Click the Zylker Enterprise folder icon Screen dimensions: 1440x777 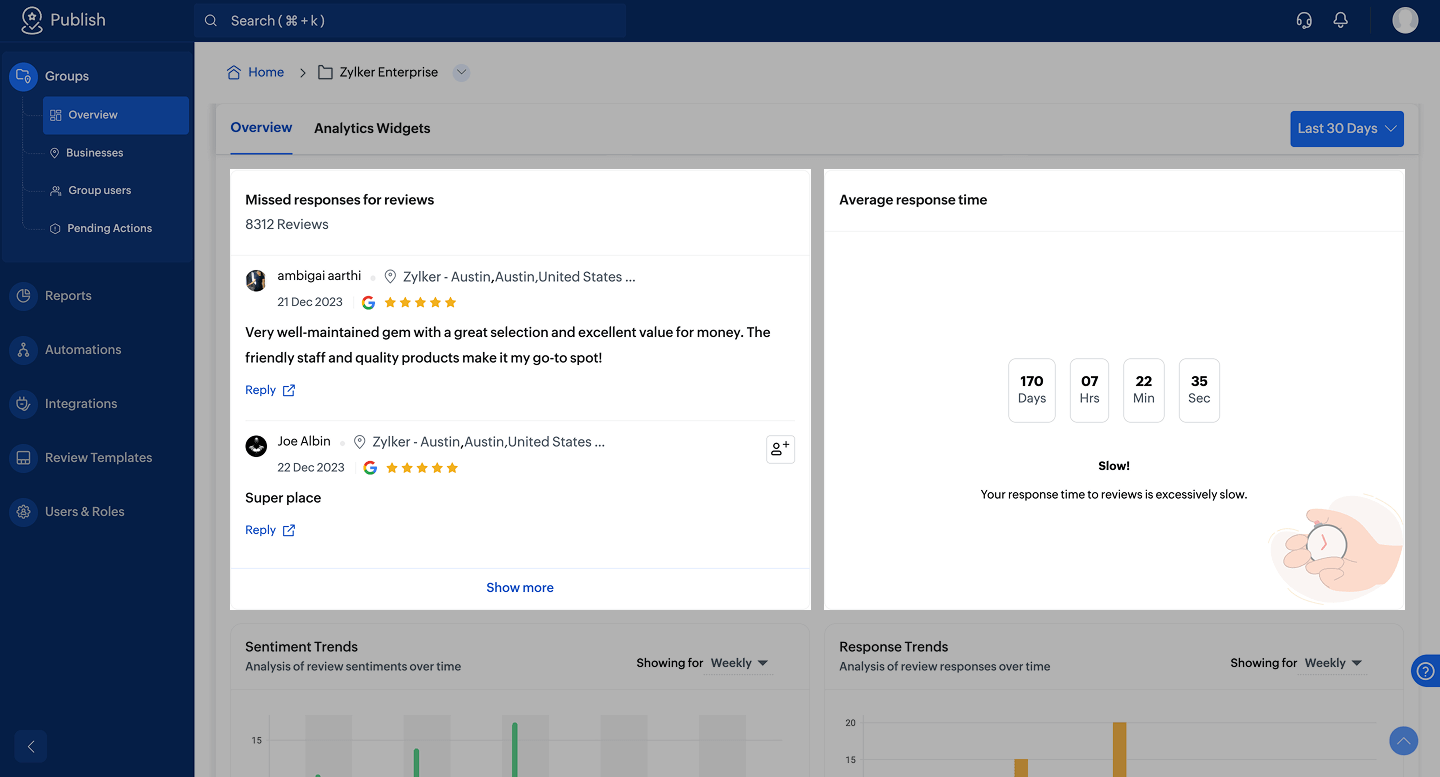325,72
